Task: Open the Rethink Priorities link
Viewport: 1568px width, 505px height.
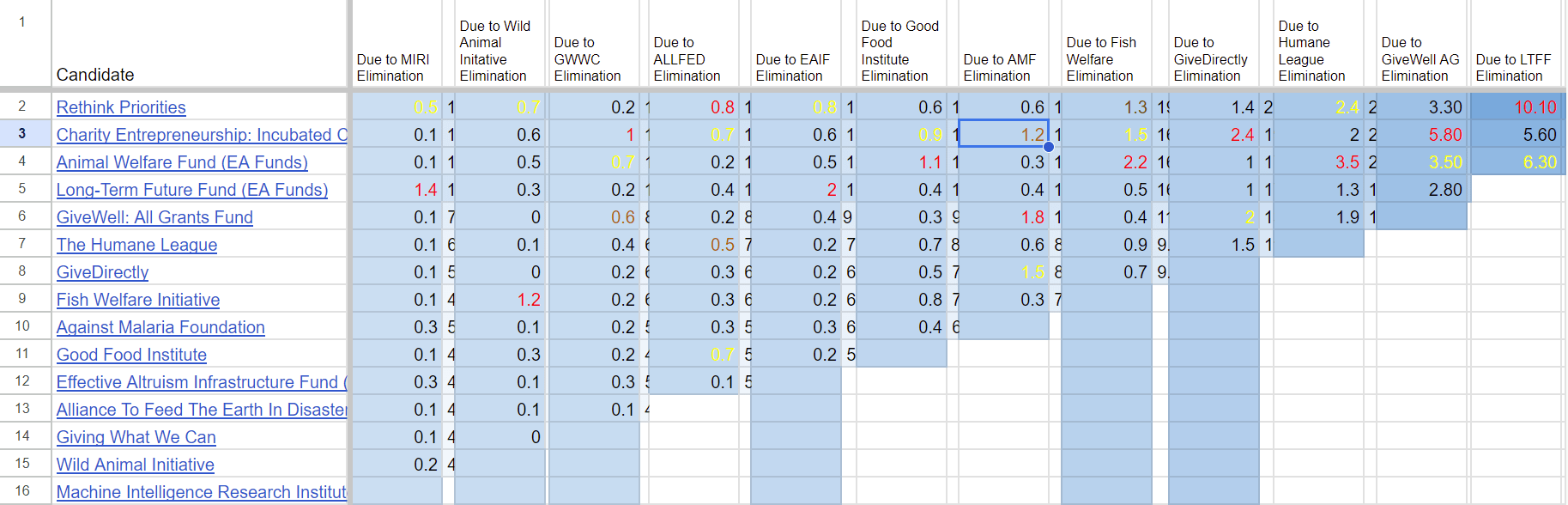Action: coord(121,107)
